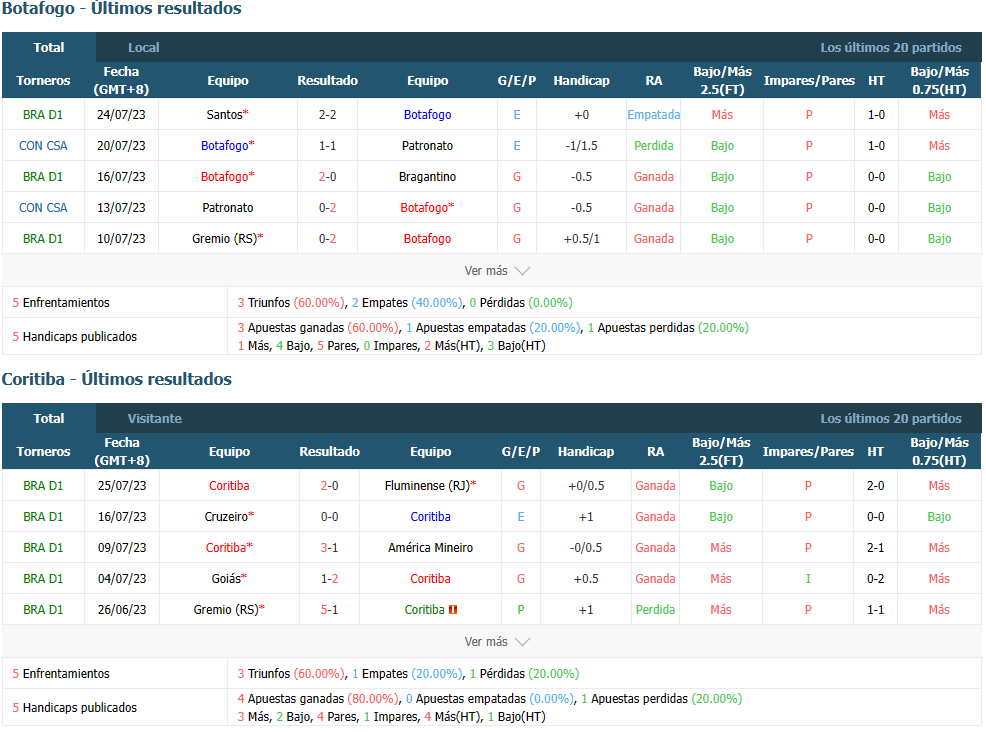This screenshot has width=986, height=732.
Task: Click CON CSA tournament on 20/07/23 row
Action: pyautogui.click(x=43, y=146)
